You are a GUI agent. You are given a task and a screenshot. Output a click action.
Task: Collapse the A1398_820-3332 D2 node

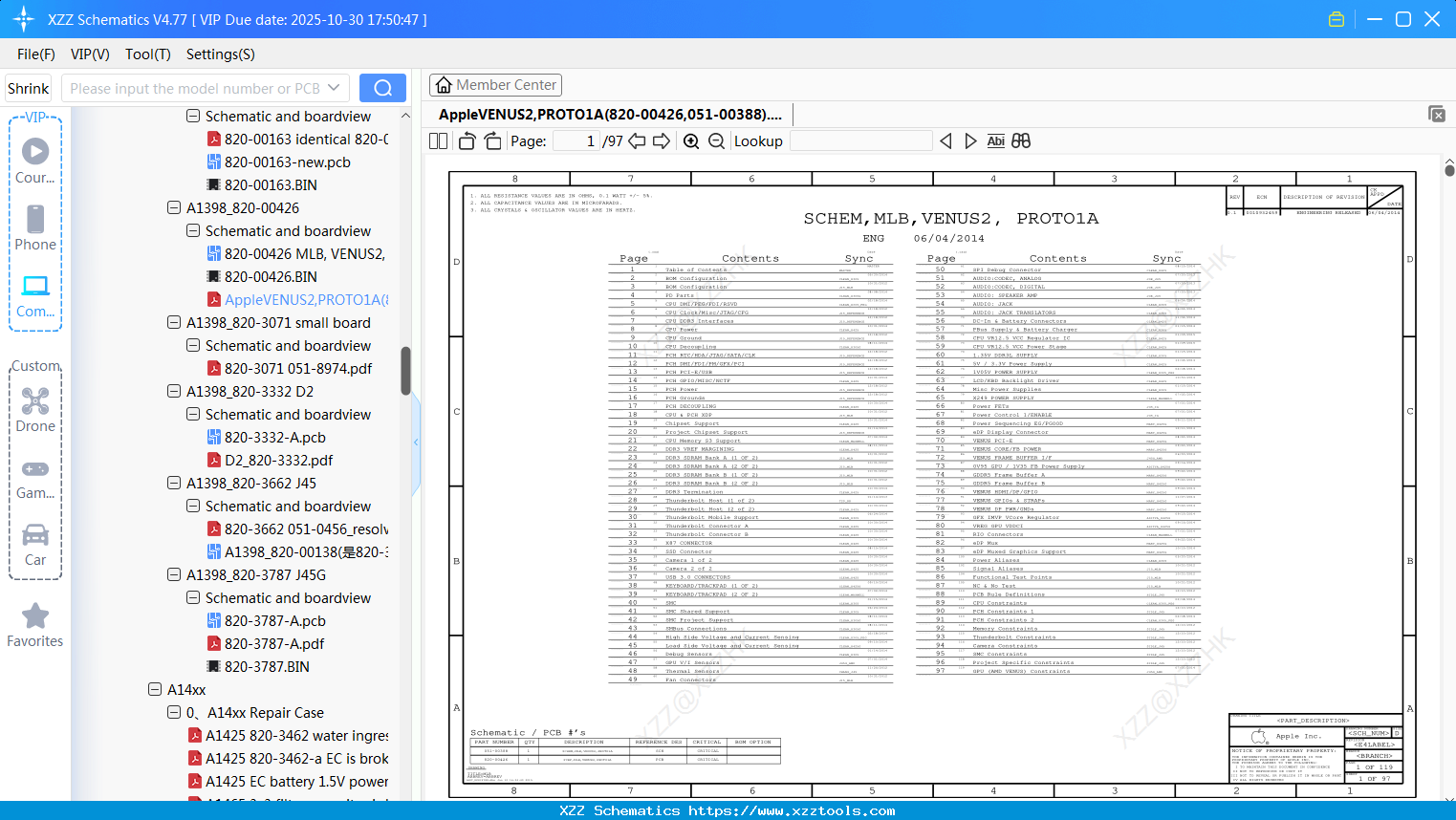pyautogui.click(x=174, y=391)
